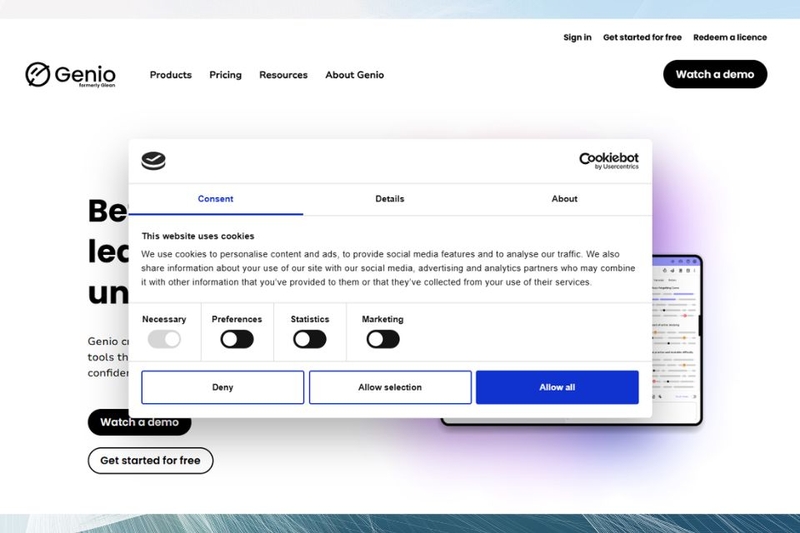Enable the Marketing cookies toggle
The height and width of the screenshot is (533, 800).
pos(383,339)
